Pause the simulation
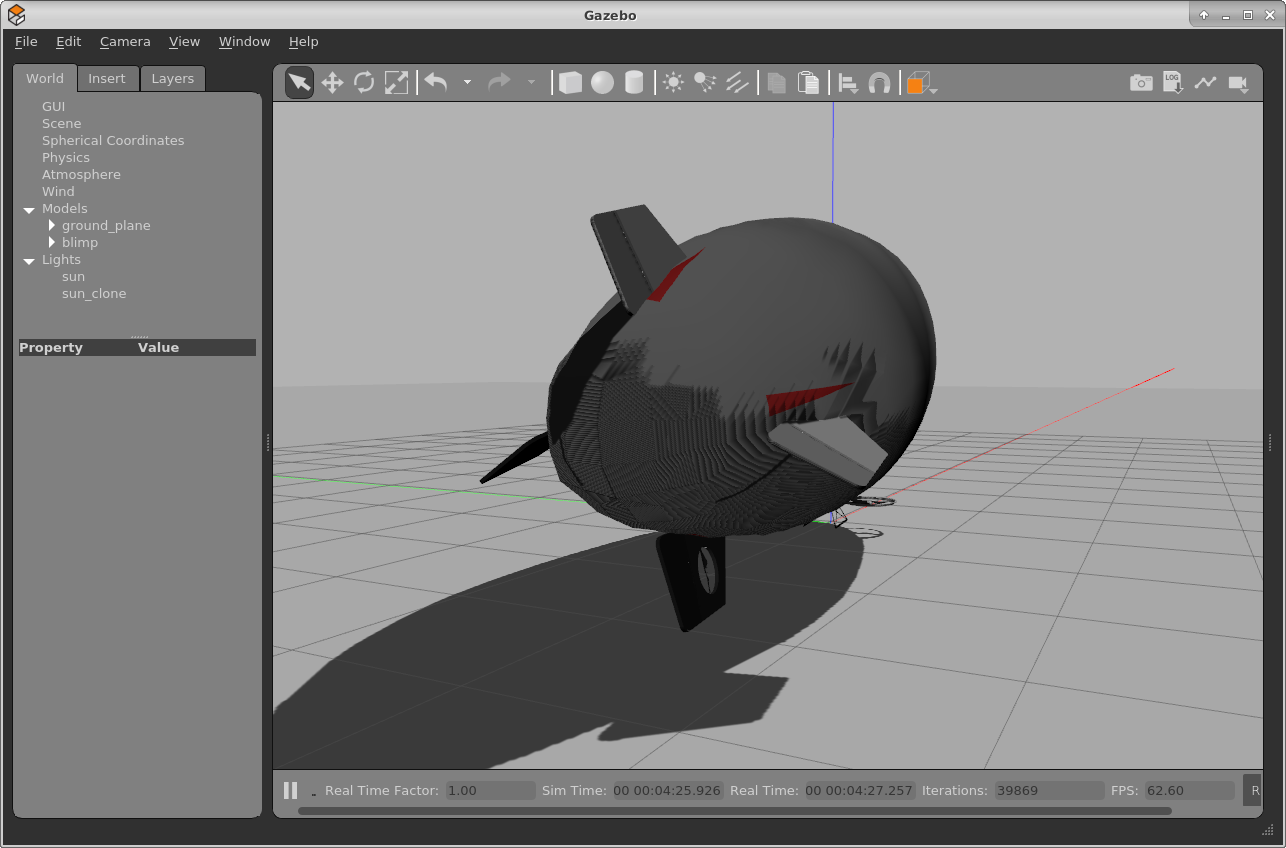This screenshot has height=848, width=1286. [x=290, y=790]
